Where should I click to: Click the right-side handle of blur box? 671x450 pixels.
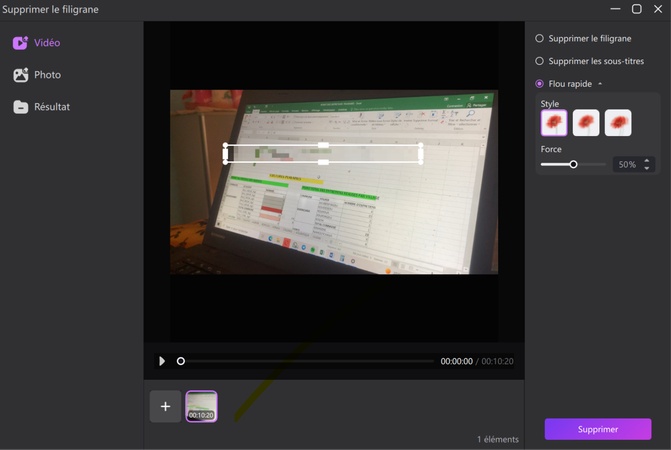(421, 154)
